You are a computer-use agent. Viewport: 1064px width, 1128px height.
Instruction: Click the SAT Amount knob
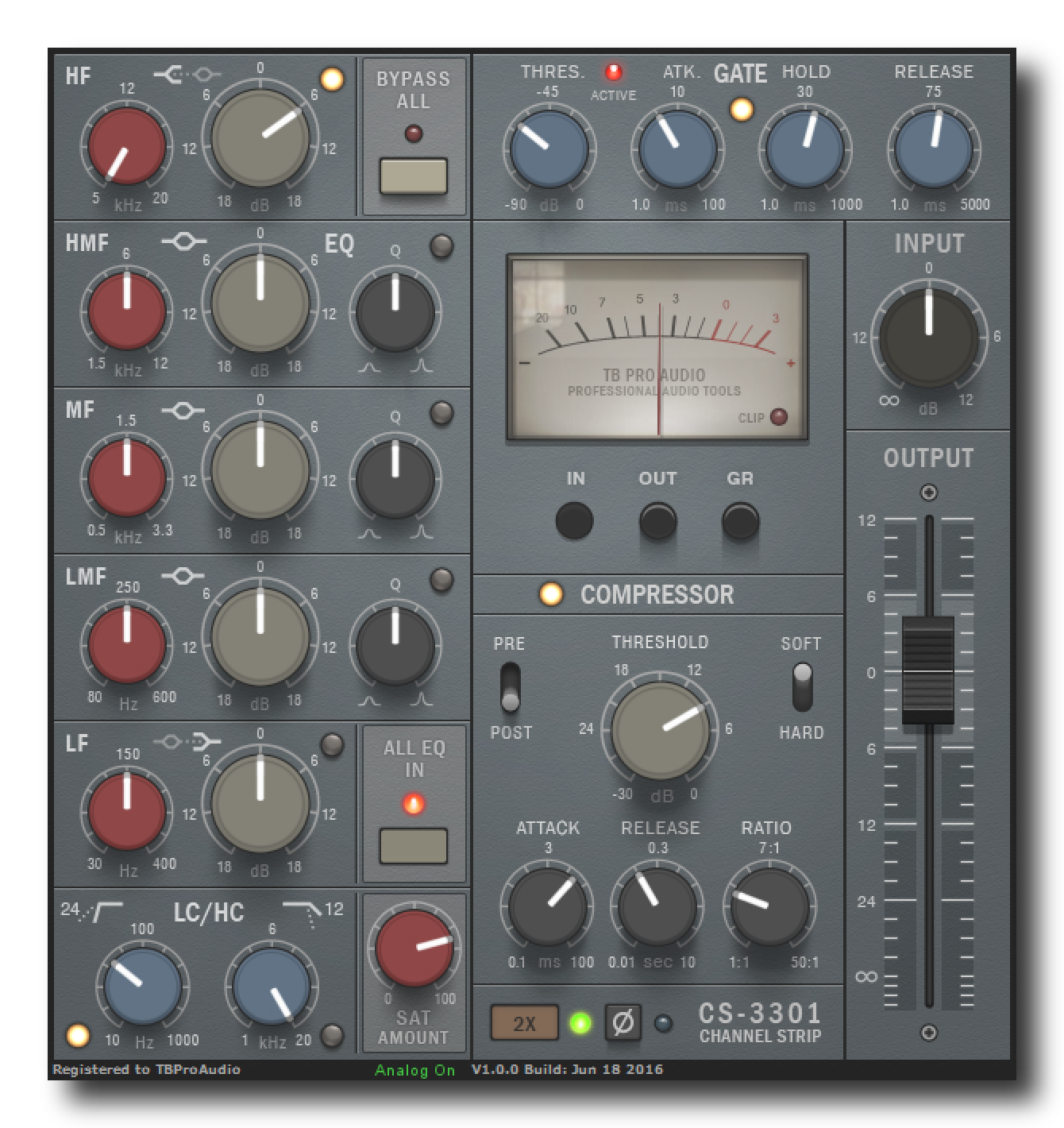413,949
